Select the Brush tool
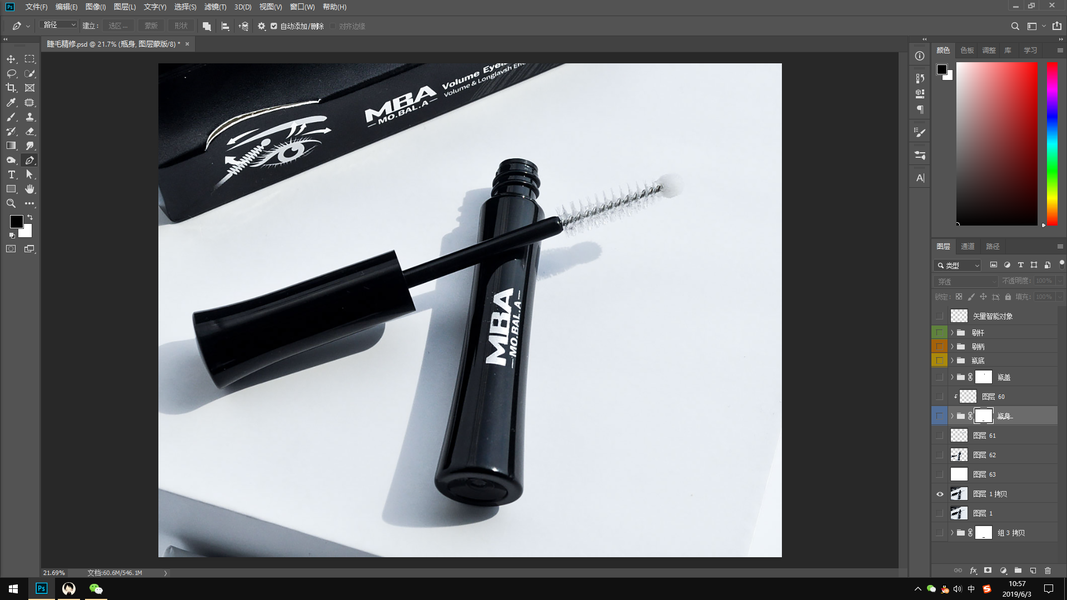 [11, 117]
